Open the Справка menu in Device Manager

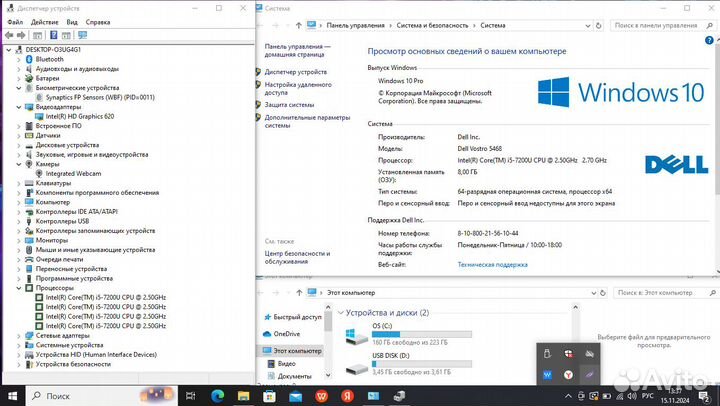98,22
